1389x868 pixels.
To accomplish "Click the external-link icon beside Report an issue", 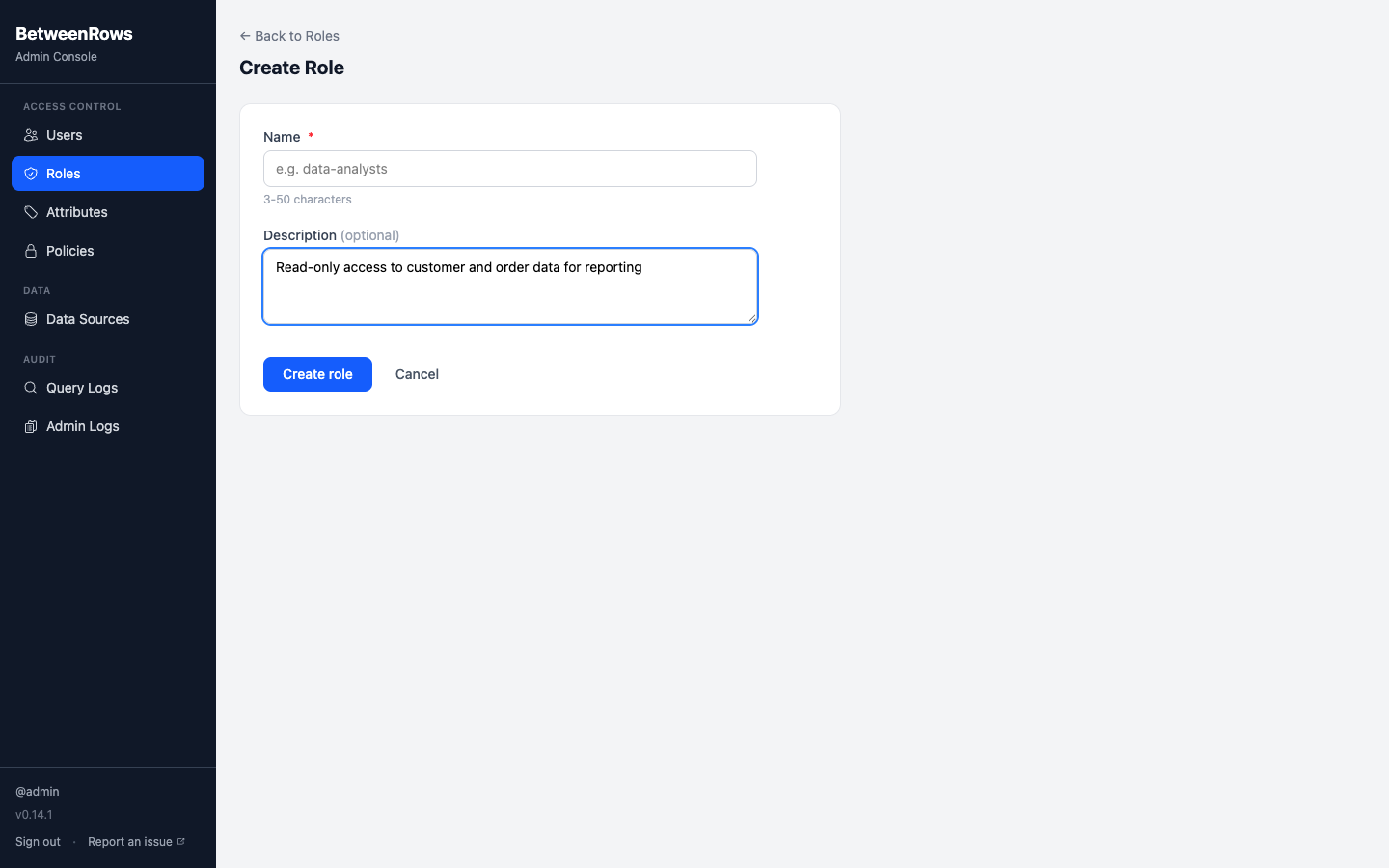I will [183, 841].
